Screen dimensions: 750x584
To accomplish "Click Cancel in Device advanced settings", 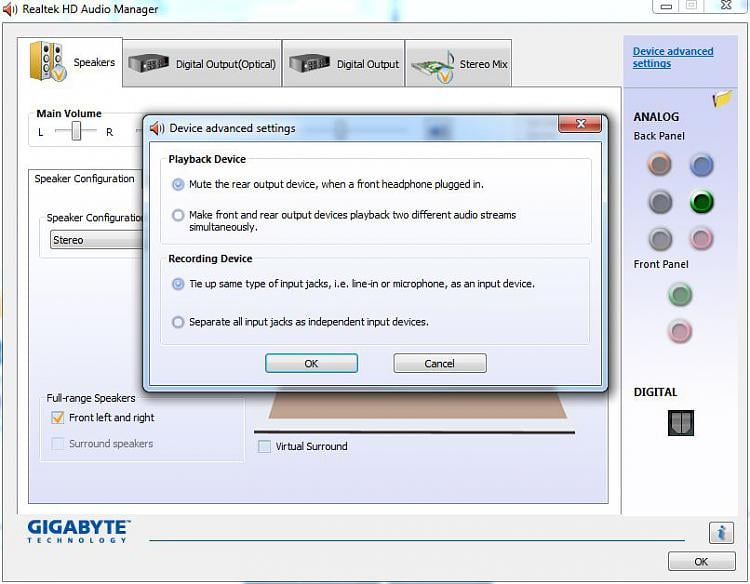I will click(x=440, y=364).
